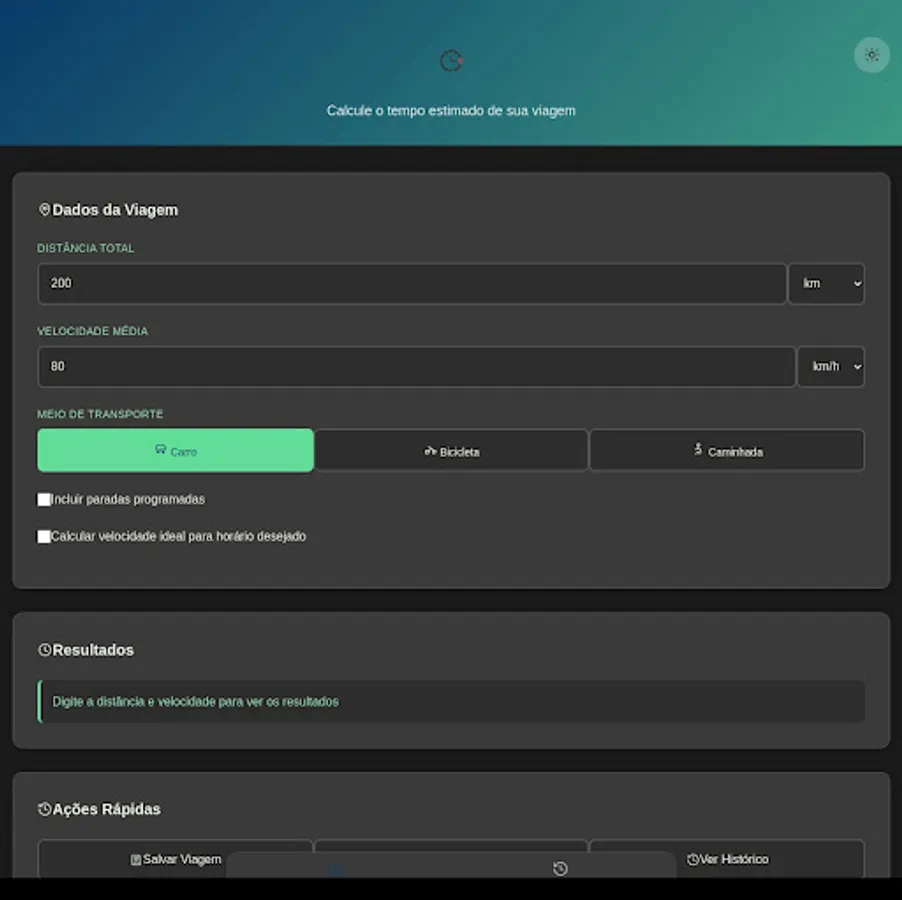This screenshot has width=902, height=900.
Task: Enable the Incluir paradas programadas checkbox
Action: click(43, 498)
